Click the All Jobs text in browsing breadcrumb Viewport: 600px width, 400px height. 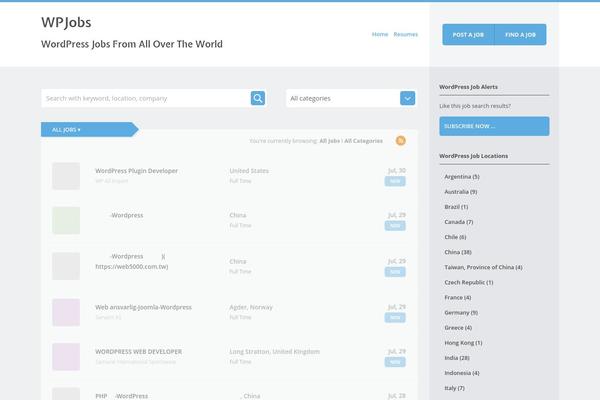(x=329, y=141)
